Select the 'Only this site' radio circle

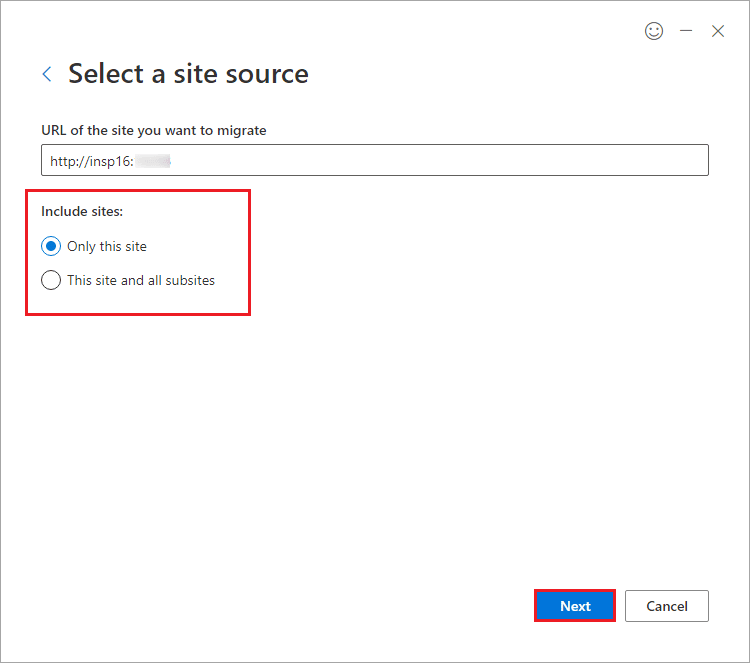pos(51,246)
